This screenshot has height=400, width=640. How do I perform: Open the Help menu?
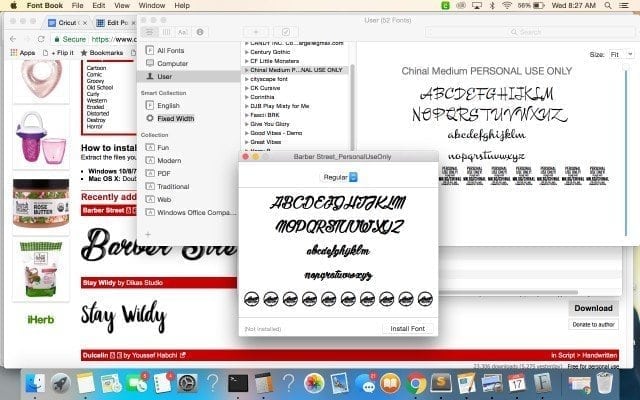click(x=182, y=5)
